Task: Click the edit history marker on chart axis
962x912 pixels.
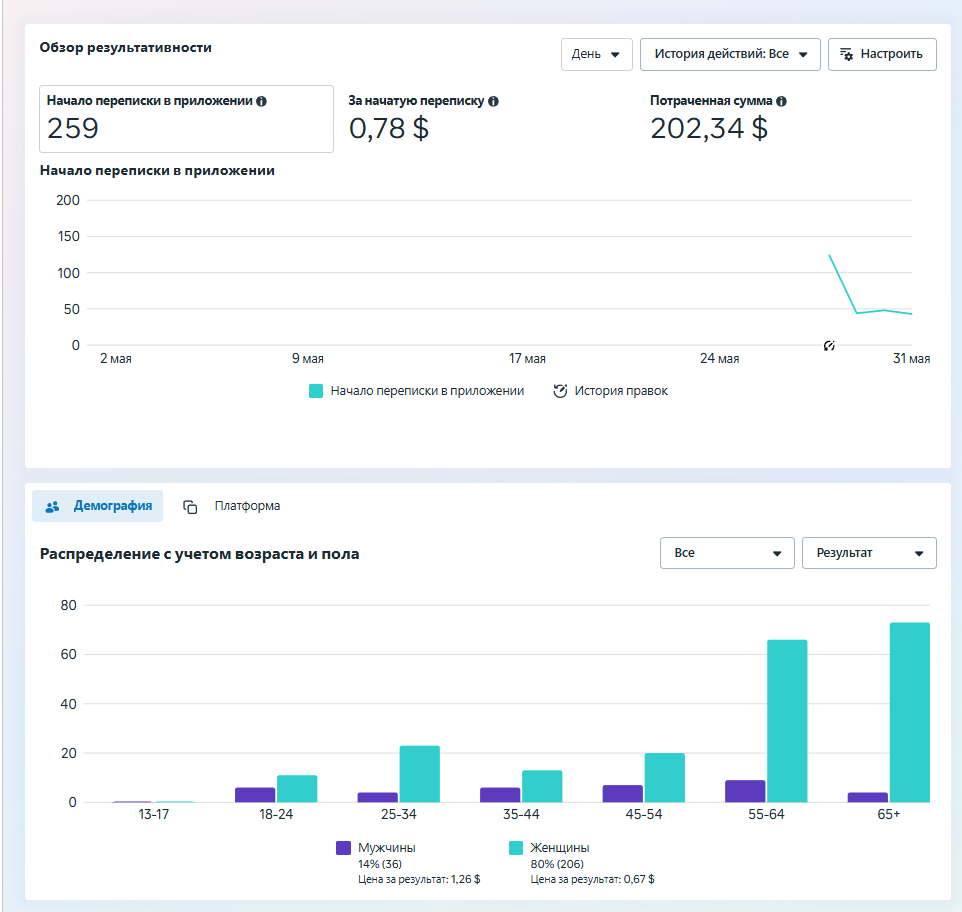Action: pos(829,346)
